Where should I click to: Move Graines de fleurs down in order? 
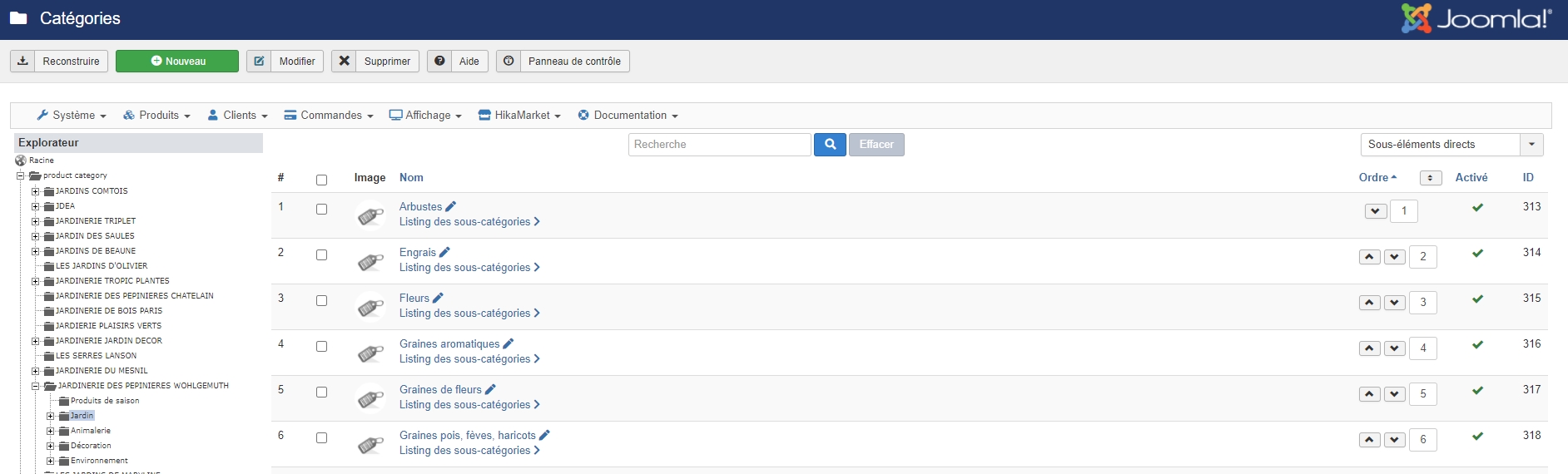[x=1395, y=394]
